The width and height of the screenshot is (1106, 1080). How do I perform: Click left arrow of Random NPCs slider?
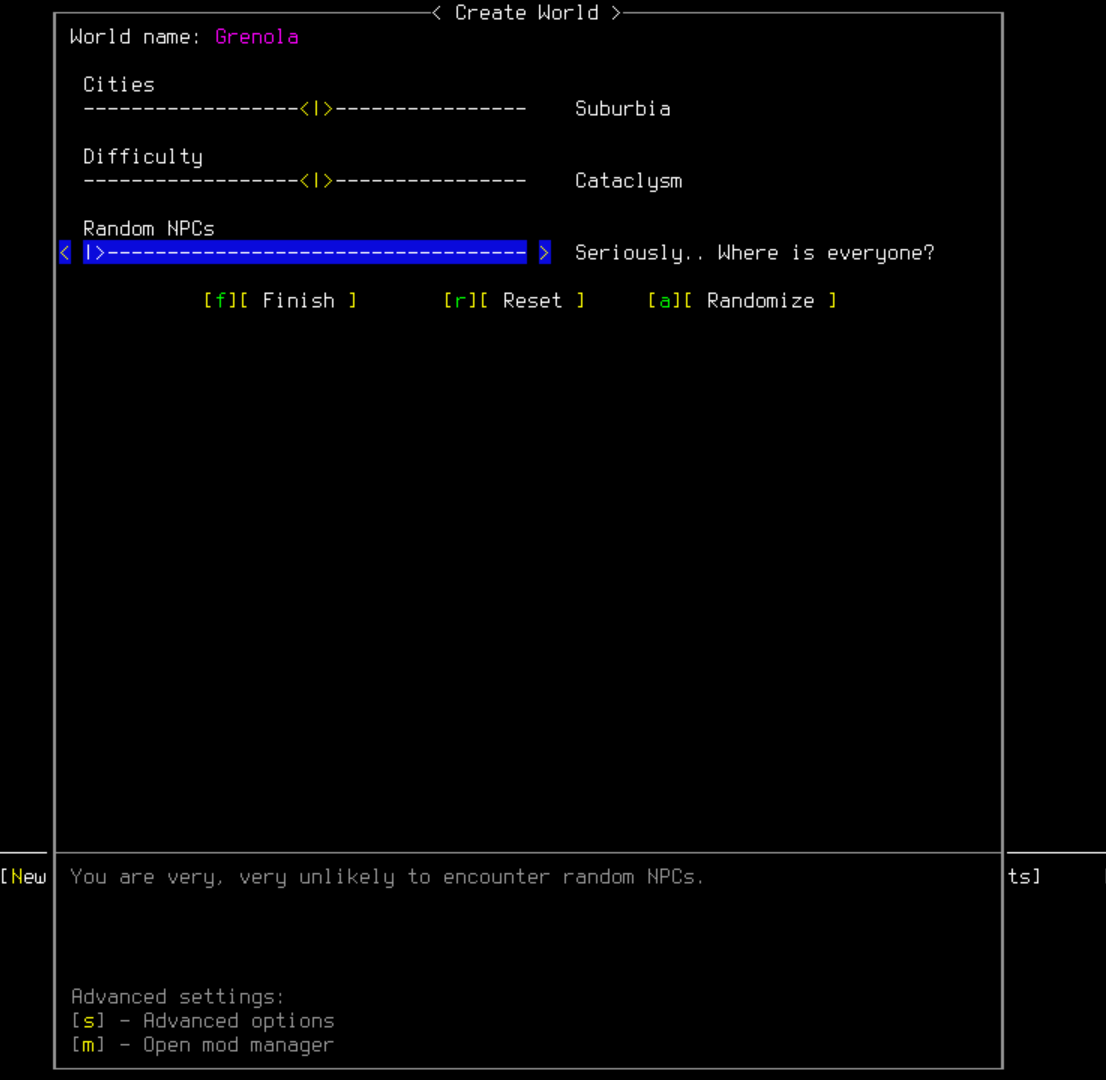coord(65,253)
